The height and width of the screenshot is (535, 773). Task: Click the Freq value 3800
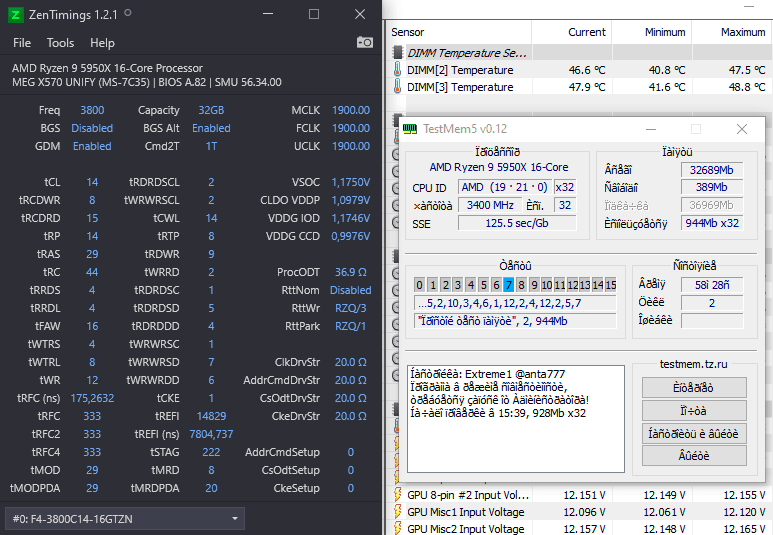(x=92, y=110)
